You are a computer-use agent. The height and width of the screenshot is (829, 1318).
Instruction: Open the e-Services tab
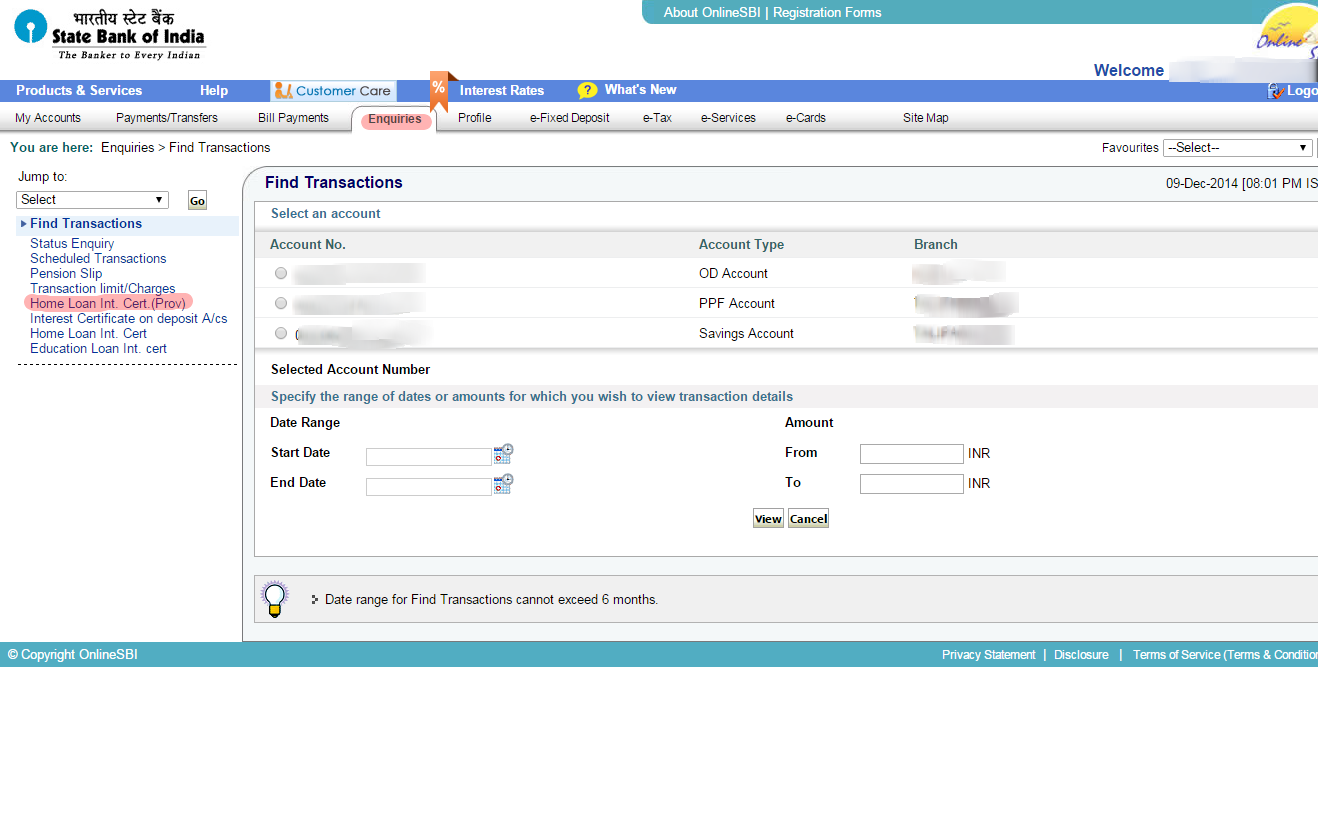point(728,118)
